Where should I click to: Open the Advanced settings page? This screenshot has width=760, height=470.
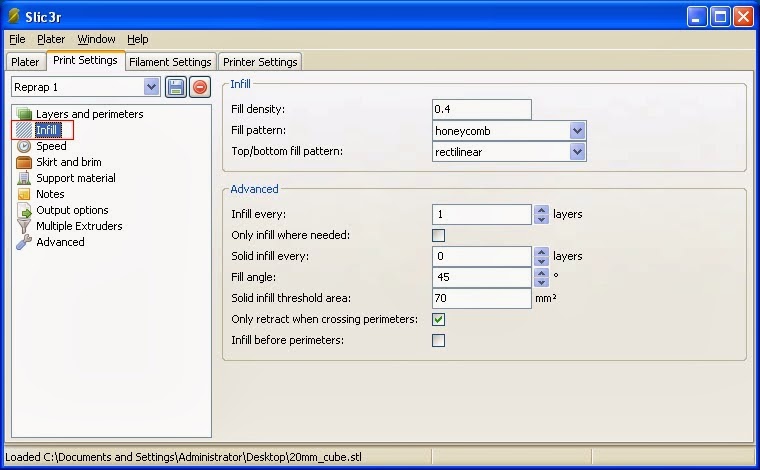click(60, 242)
